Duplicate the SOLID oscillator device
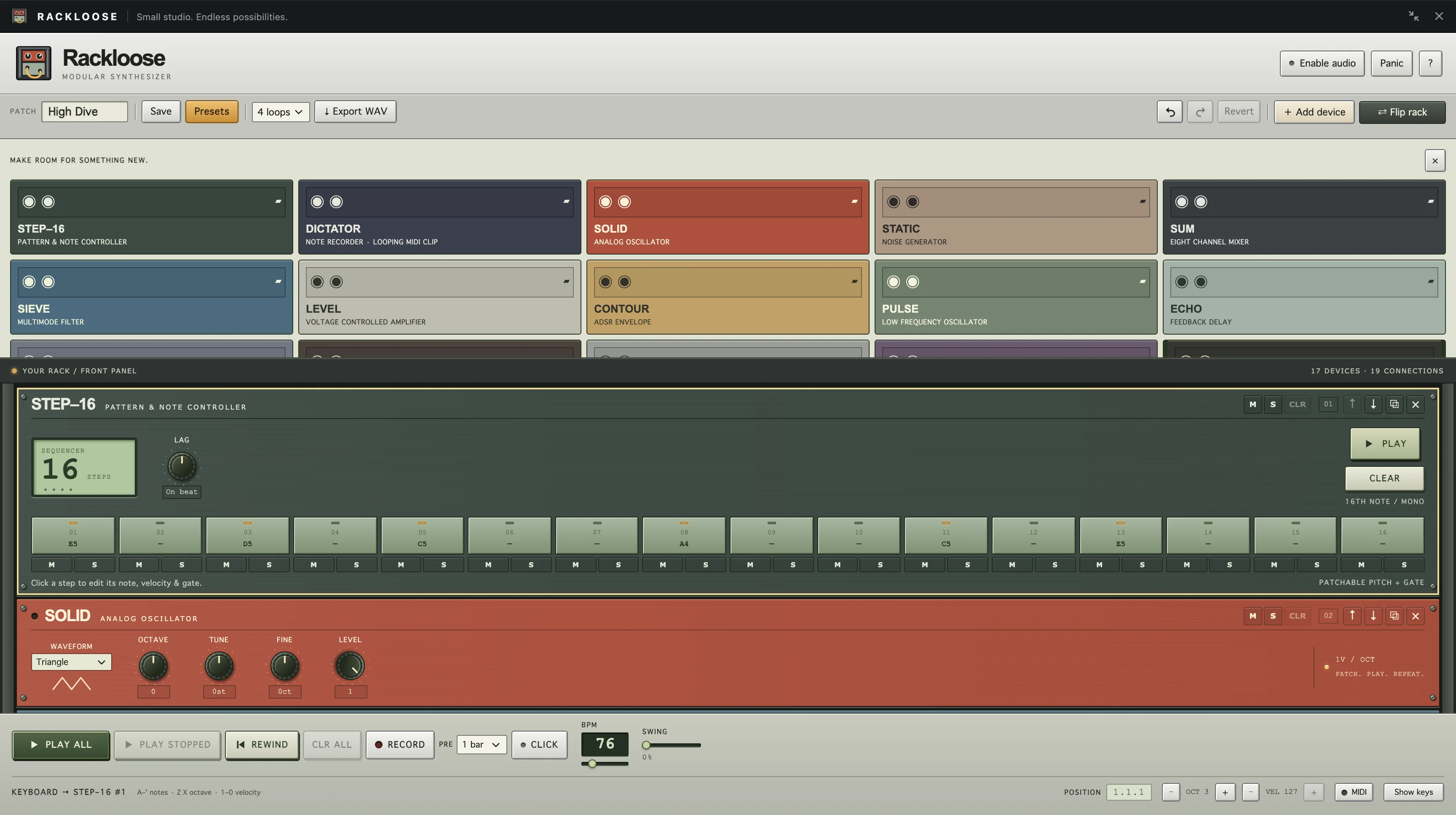Image resolution: width=1456 pixels, height=815 pixels. [1394, 616]
